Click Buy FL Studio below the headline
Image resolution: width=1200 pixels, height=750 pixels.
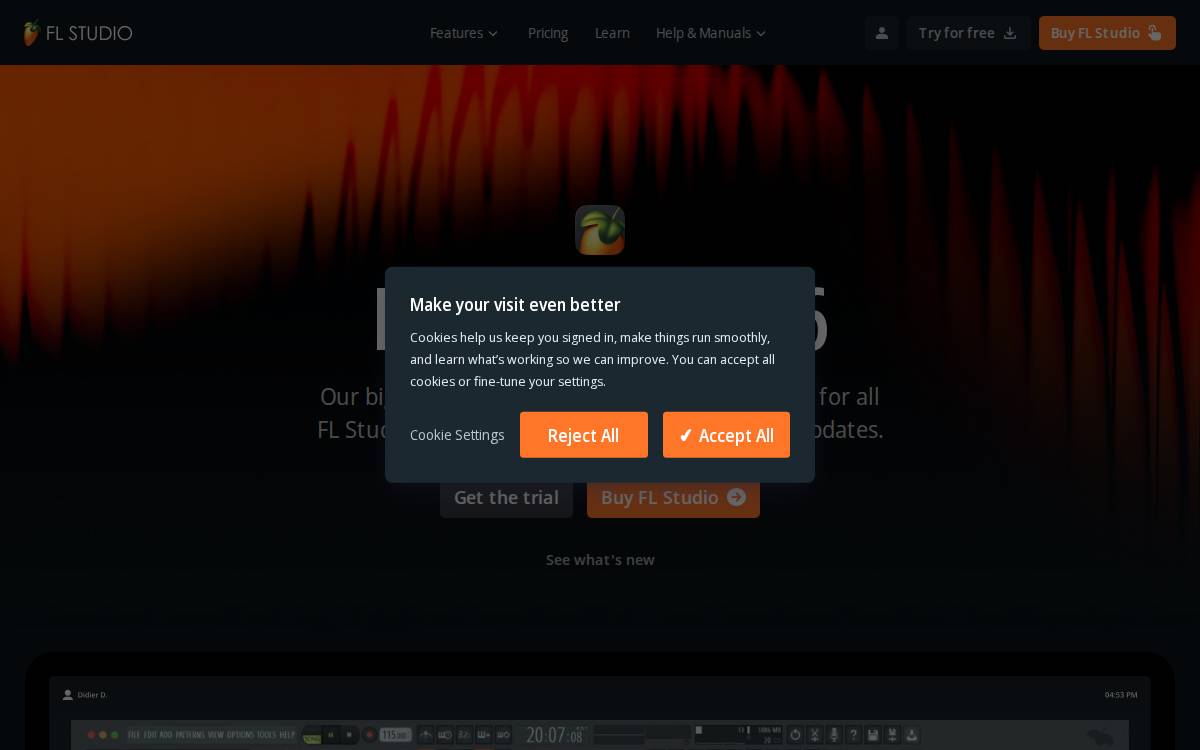pos(673,497)
